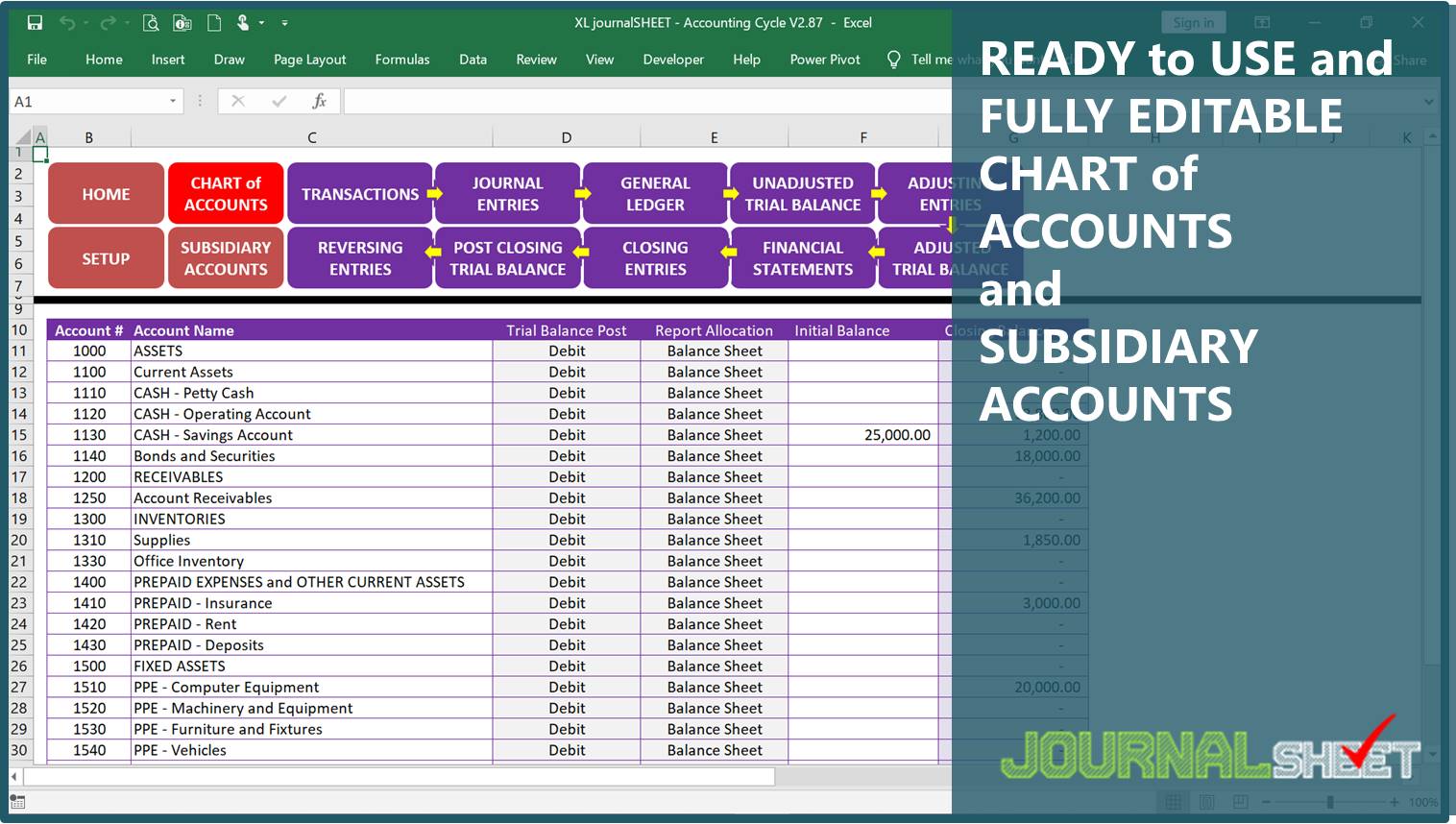Open Print Preview from the Quick Access Toolbar

coord(152,22)
